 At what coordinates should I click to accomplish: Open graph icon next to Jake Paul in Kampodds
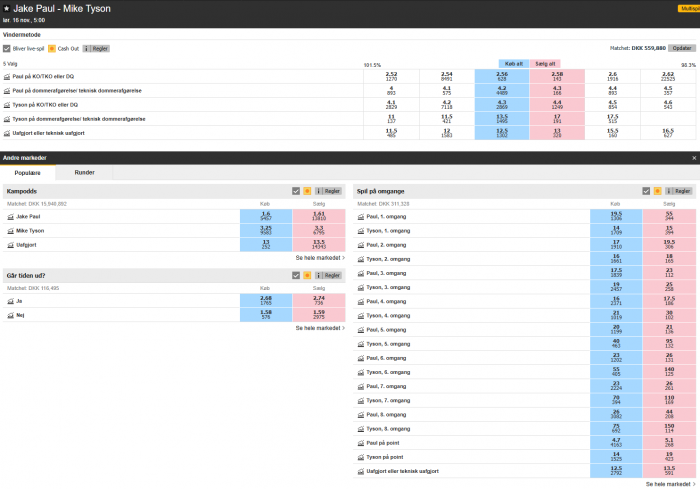[x=11, y=217]
